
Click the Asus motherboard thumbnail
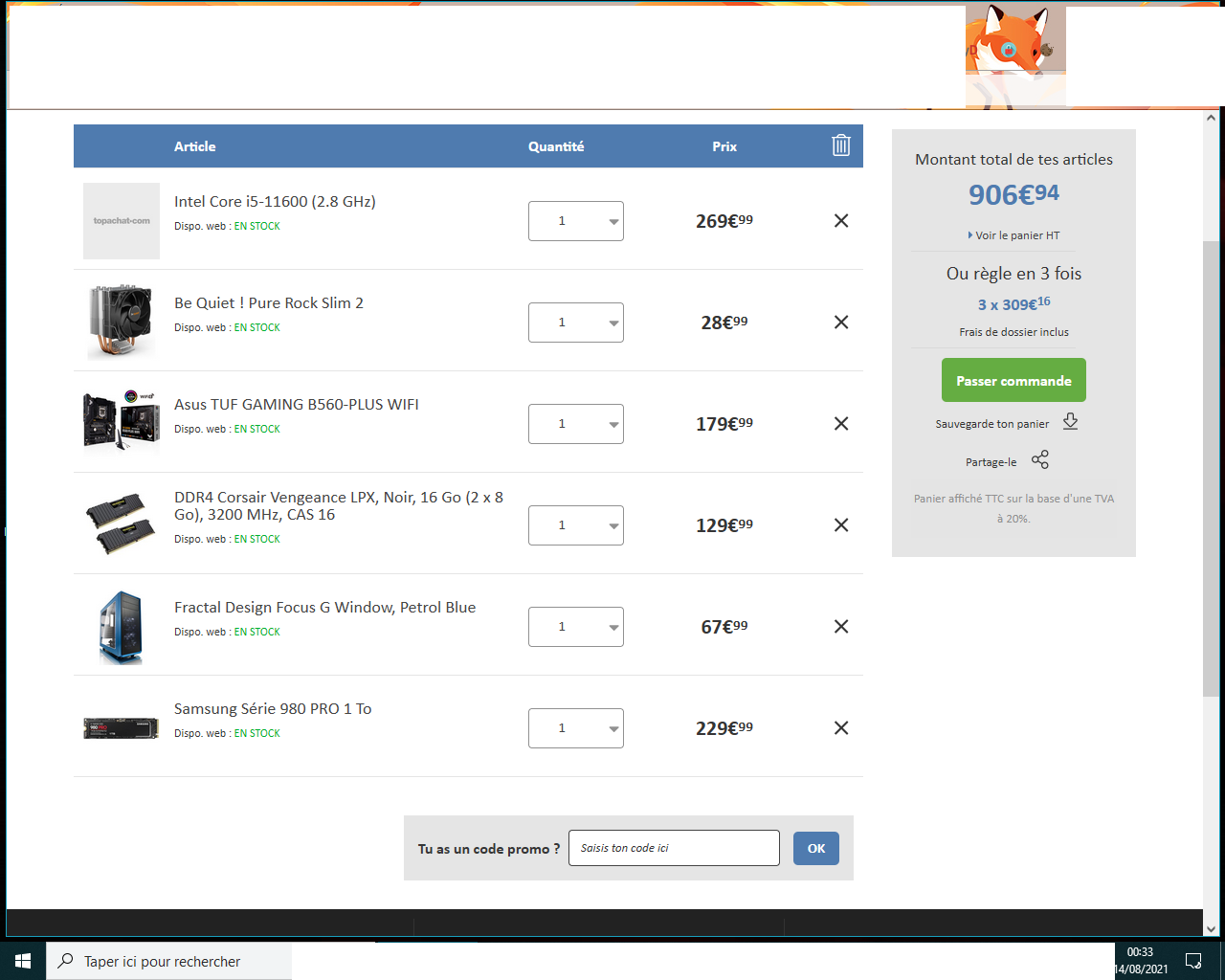pos(122,420)
